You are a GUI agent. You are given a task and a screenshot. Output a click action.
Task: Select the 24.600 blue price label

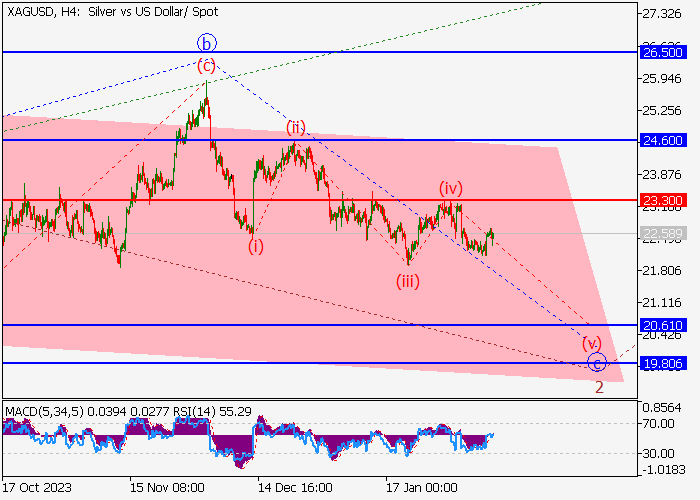[x=662, y=140]
